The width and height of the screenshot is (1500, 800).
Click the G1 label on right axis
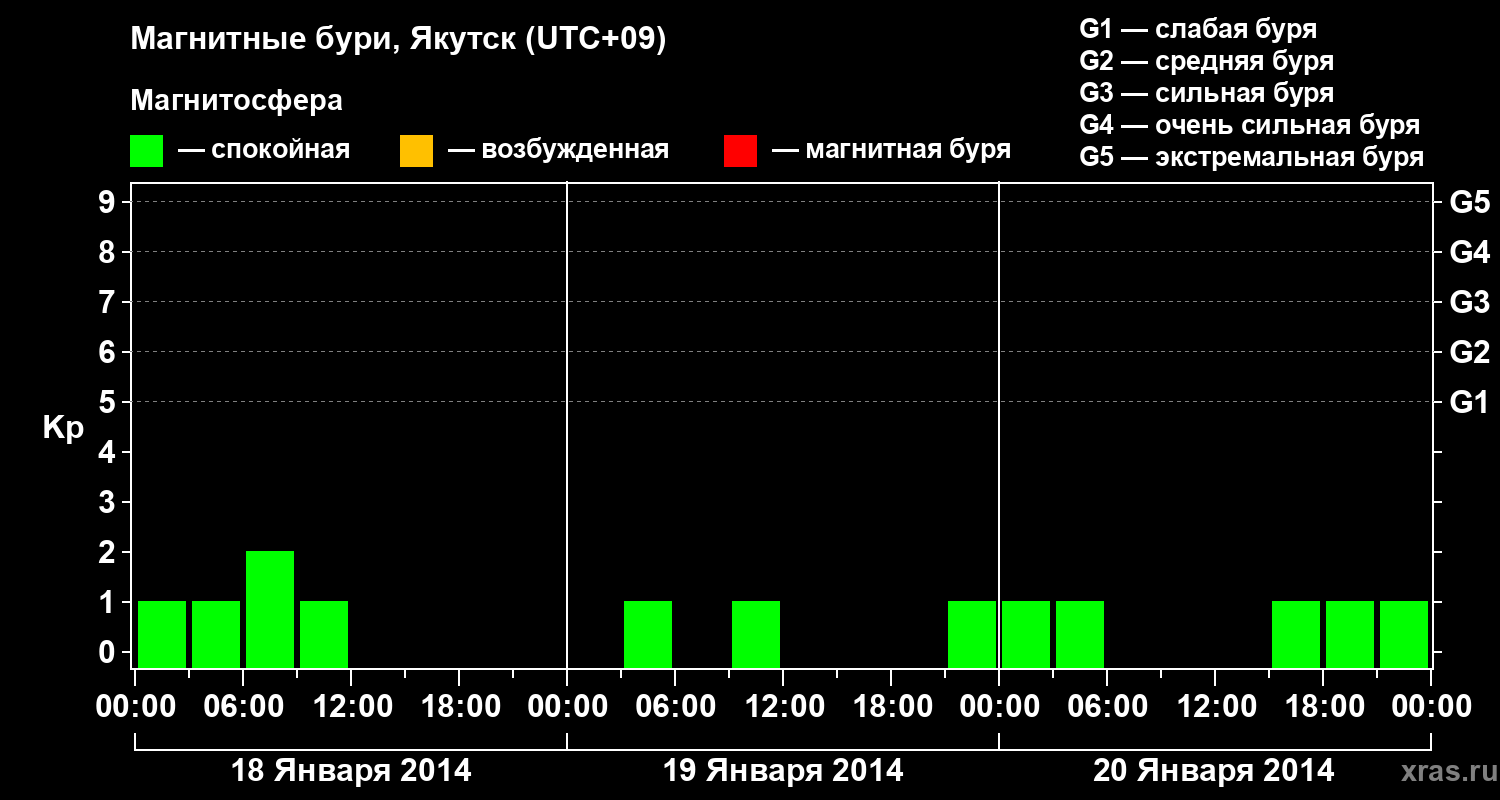(x=1469, y=402)
